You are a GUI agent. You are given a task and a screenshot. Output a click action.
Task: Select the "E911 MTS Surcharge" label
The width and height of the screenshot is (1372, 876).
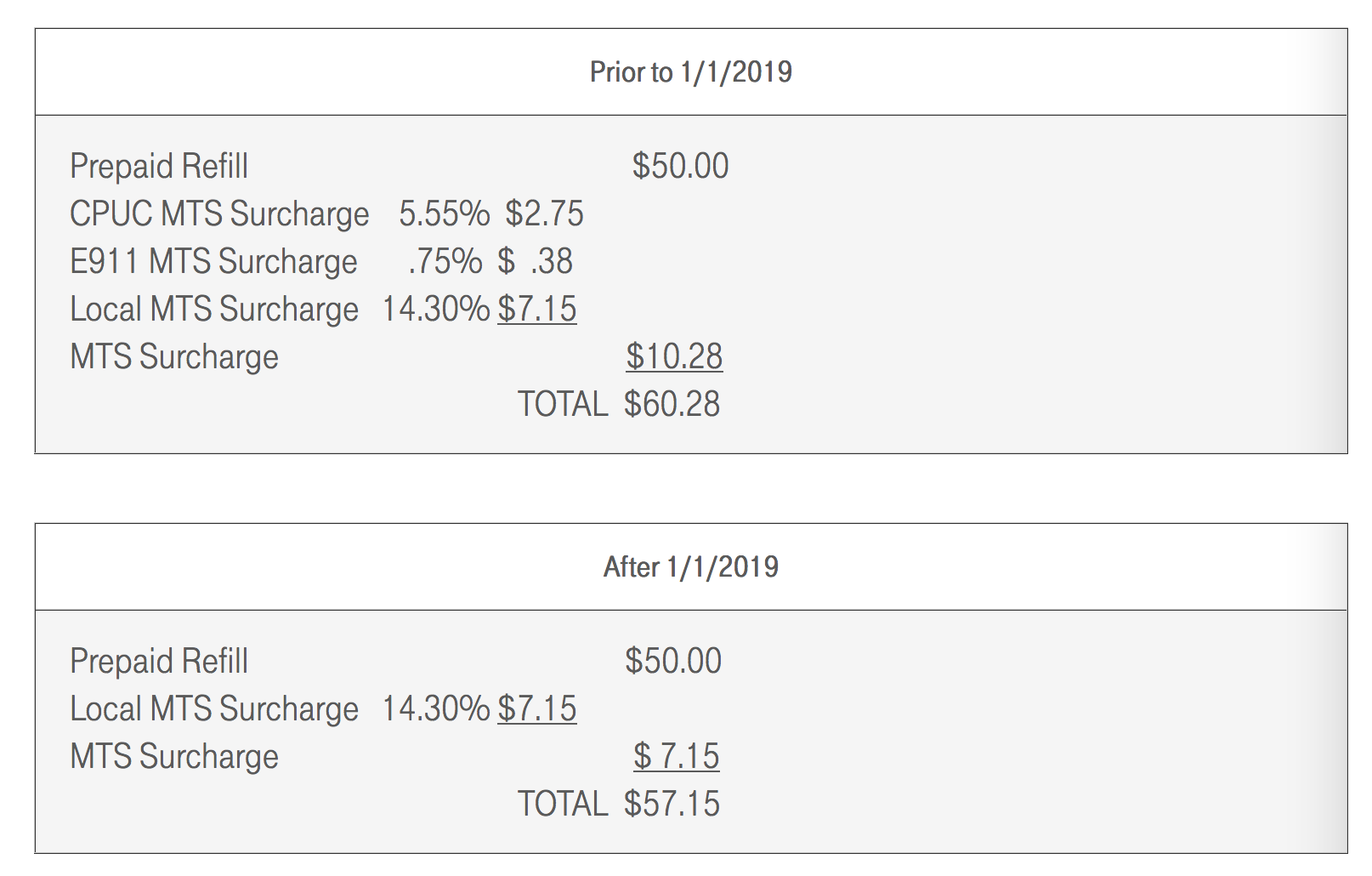[213, 262]
